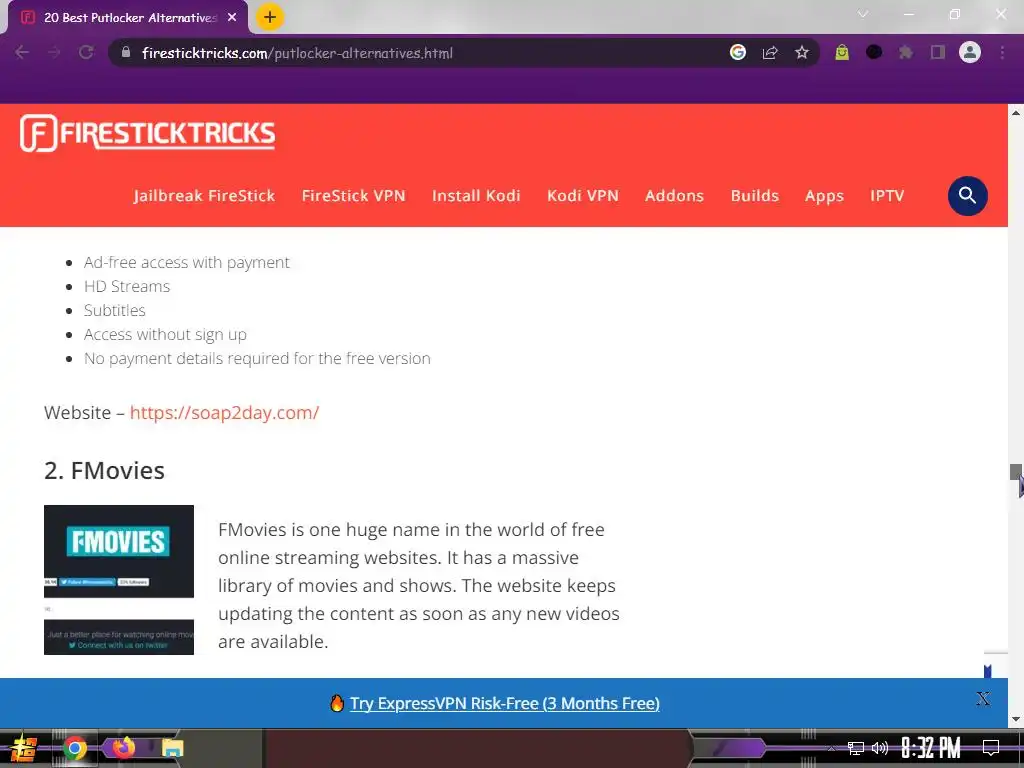
Task: Click the Try ExpressVPN Risk-Free link
Action: point(504,703)
